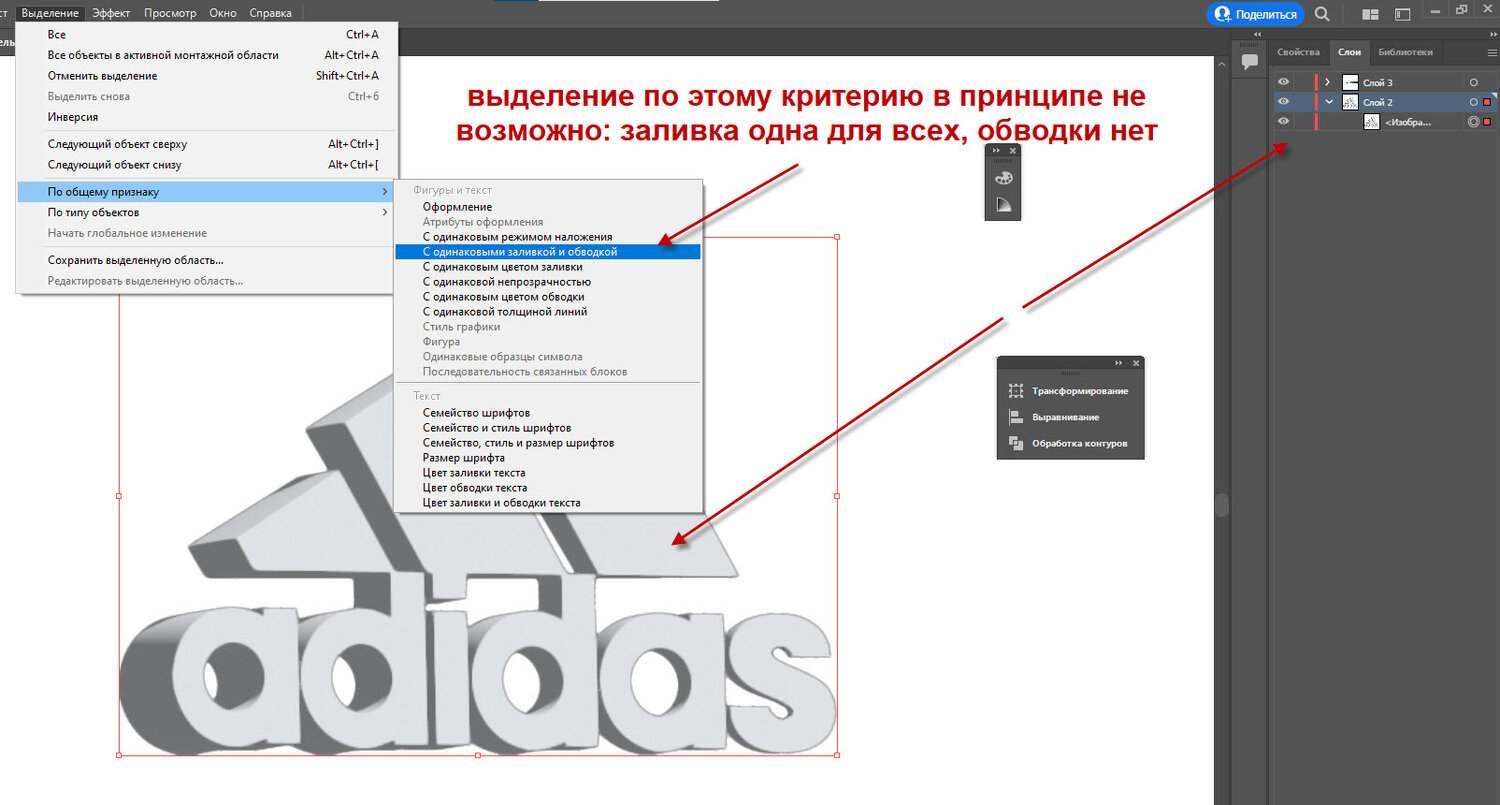Image resolution: width=1500 pixels, height=805 pixels.
Task: Hide Слой 2 using its eye icon
Action: click(x=1284, y=102)
